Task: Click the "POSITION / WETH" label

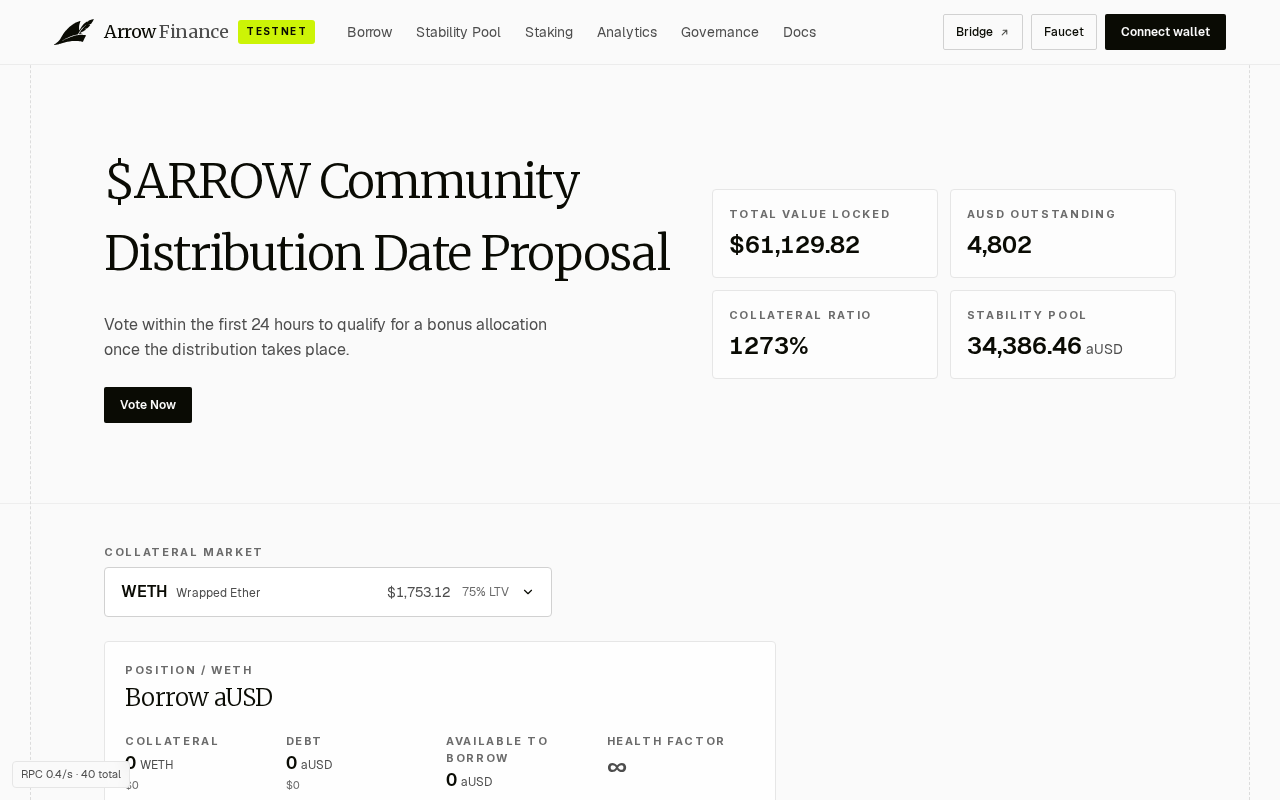Action: pyautogui.click(x=189, y=670)
